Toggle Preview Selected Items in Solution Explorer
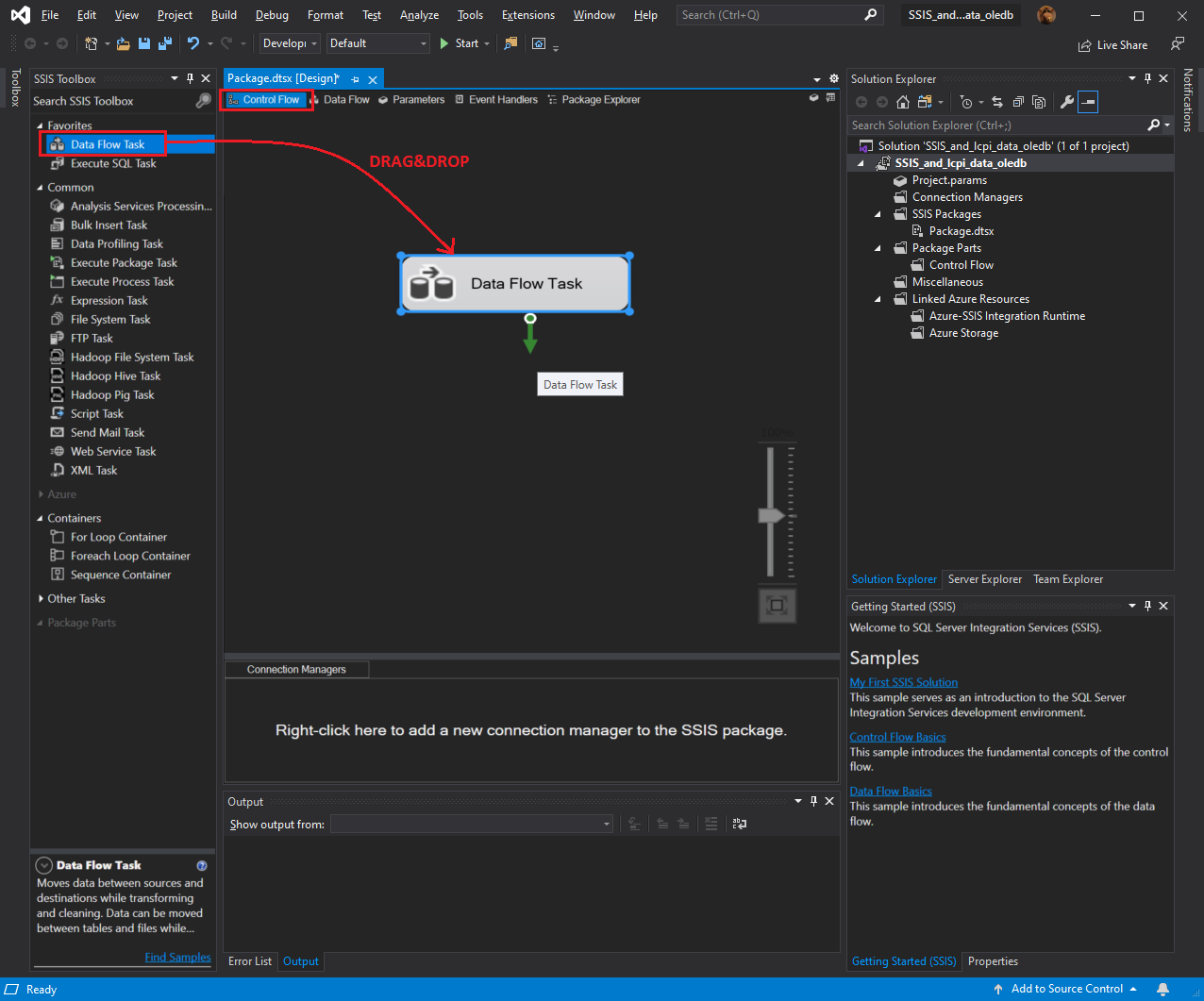This screenshot has width=1204, height=1001. point(1088,102)
